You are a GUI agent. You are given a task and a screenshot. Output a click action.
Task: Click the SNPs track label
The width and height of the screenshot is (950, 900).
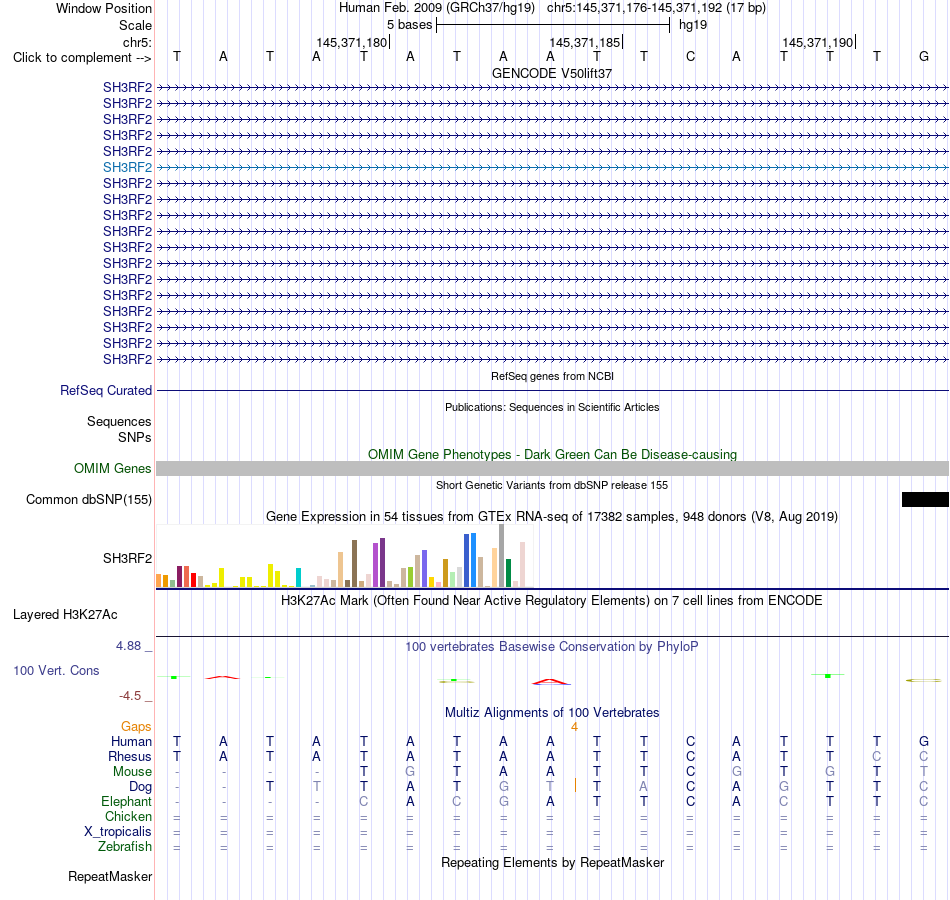tap(135, 437)
